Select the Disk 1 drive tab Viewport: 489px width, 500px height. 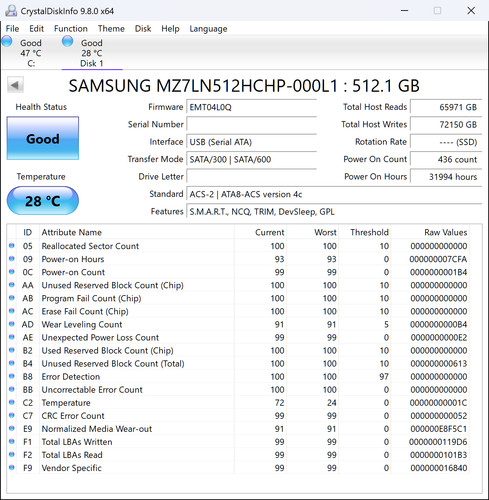(x=92, y=53)
